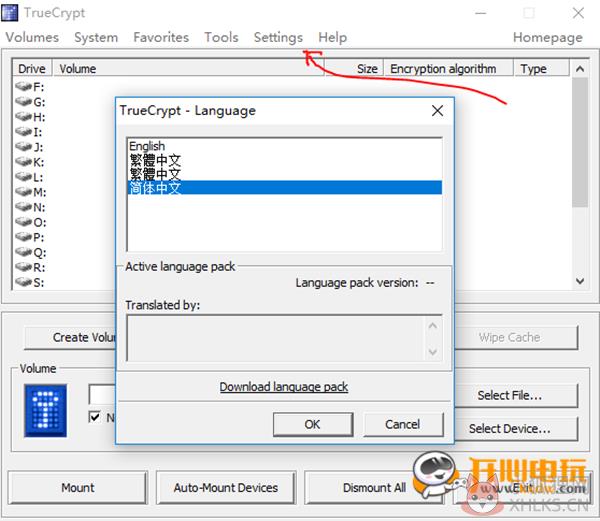This screenshot has height=521, width=600.
Task: Select the highlighted 简体中文 entry
Action: (285, 187)
